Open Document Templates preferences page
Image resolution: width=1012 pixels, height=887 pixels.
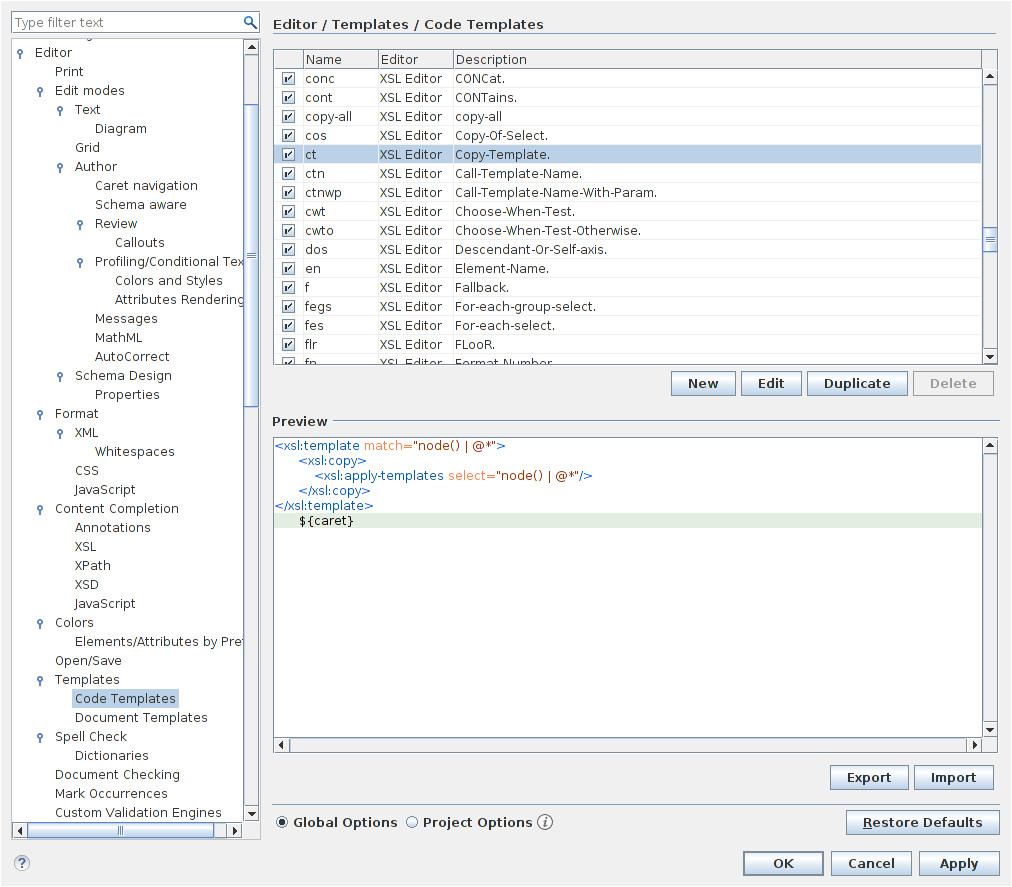(x=141, y=718)
